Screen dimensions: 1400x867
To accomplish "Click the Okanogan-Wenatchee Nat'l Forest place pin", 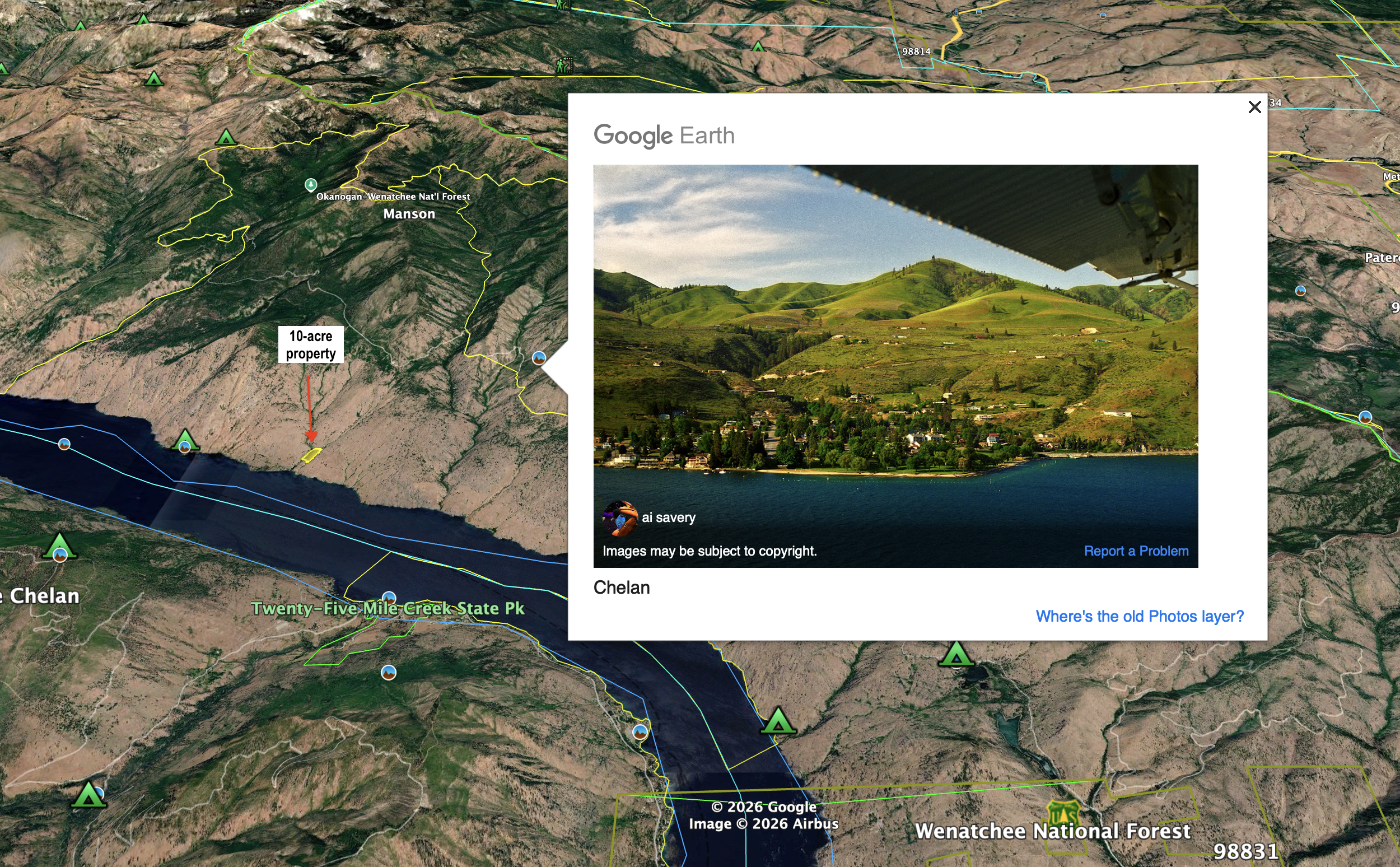I will 311,185.
